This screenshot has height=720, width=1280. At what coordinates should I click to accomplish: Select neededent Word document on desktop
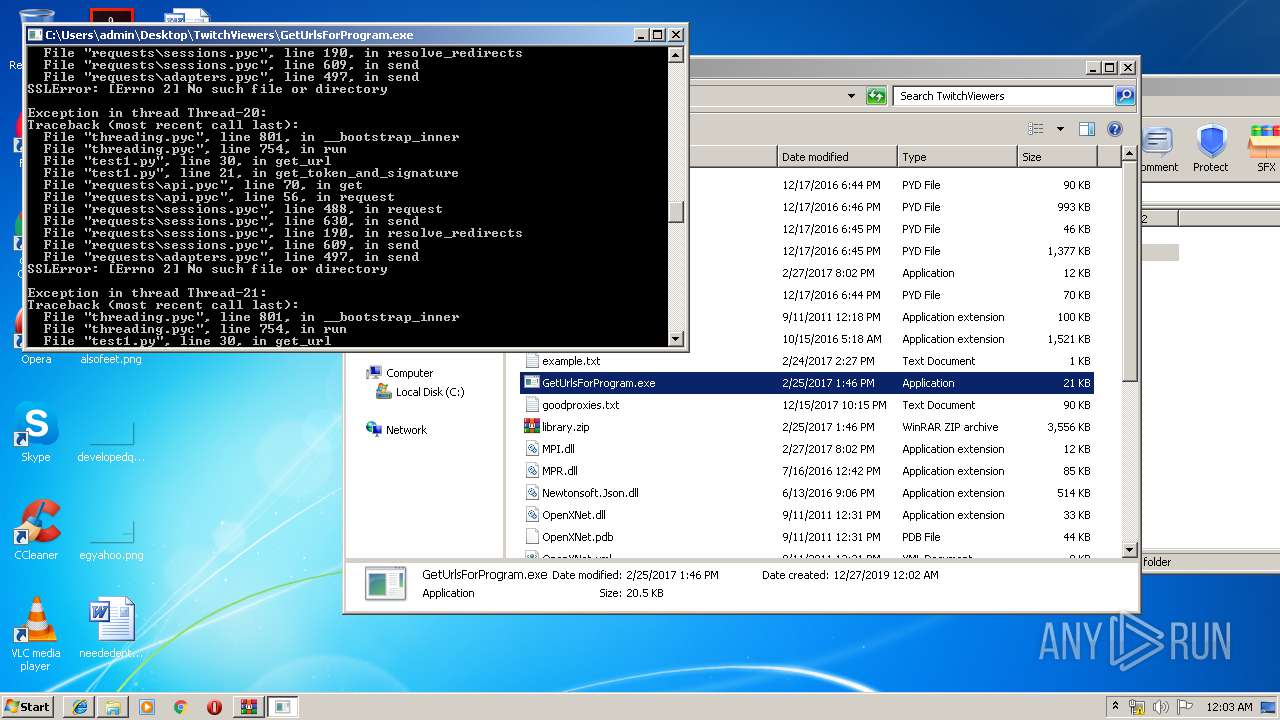[111, 630]
